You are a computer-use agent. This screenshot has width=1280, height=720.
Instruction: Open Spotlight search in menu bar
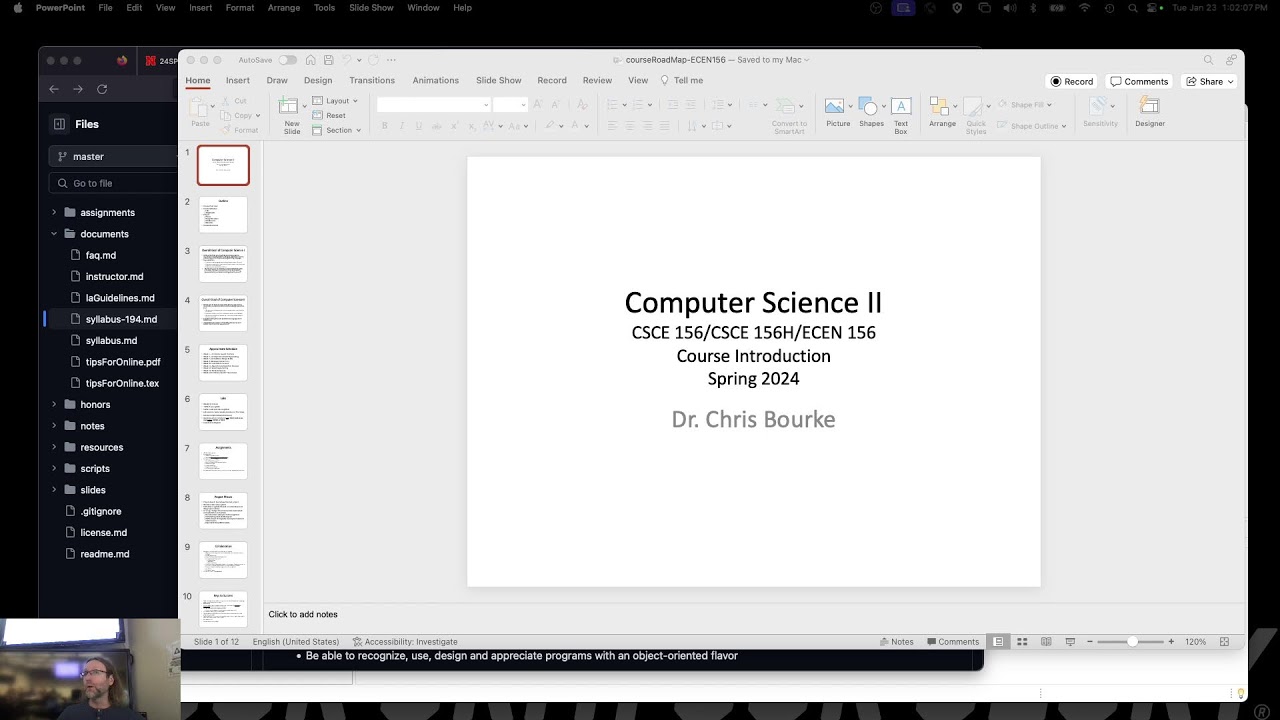point(1133,8)
